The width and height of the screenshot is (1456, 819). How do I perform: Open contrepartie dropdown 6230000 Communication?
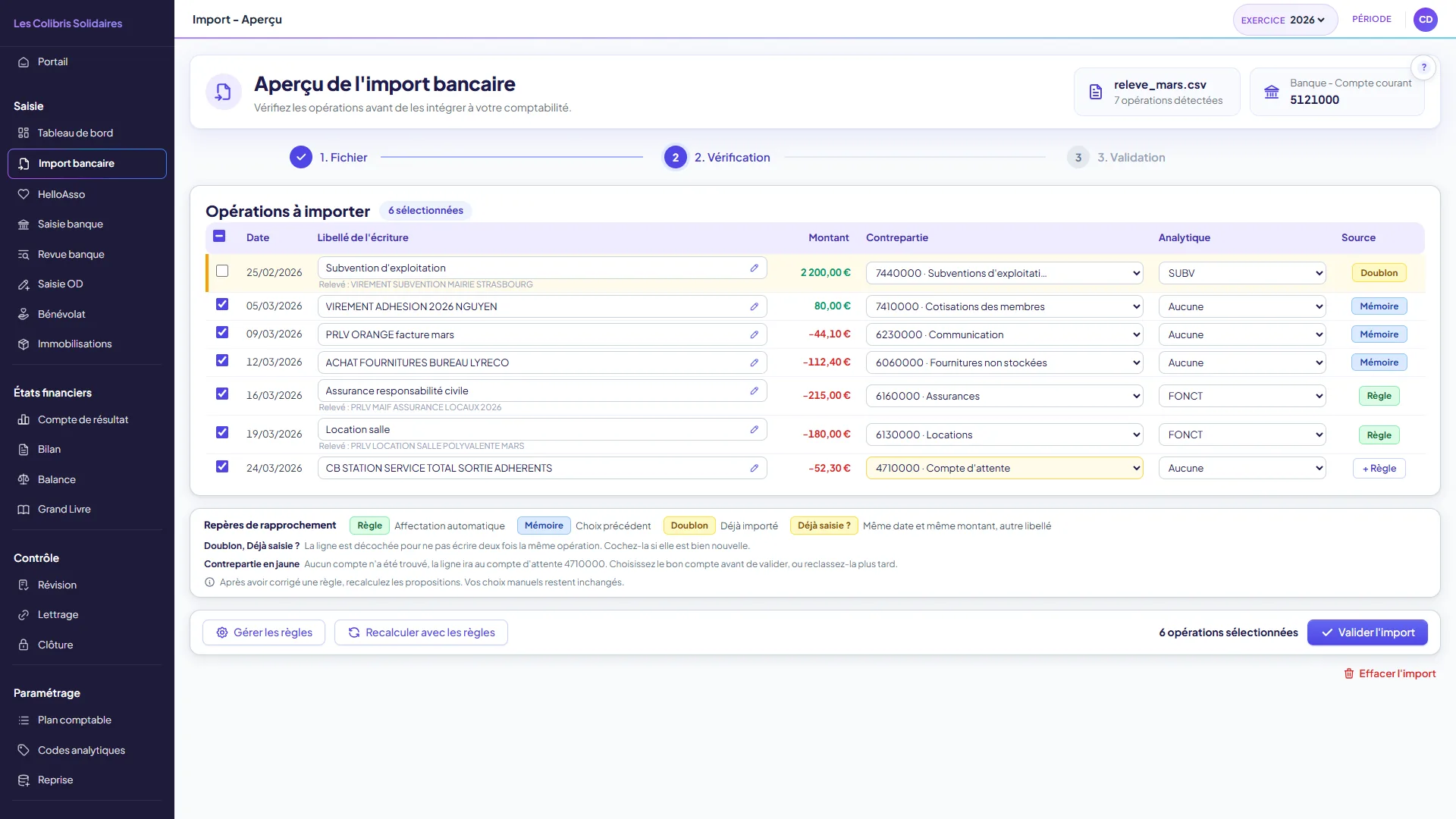1004,334
